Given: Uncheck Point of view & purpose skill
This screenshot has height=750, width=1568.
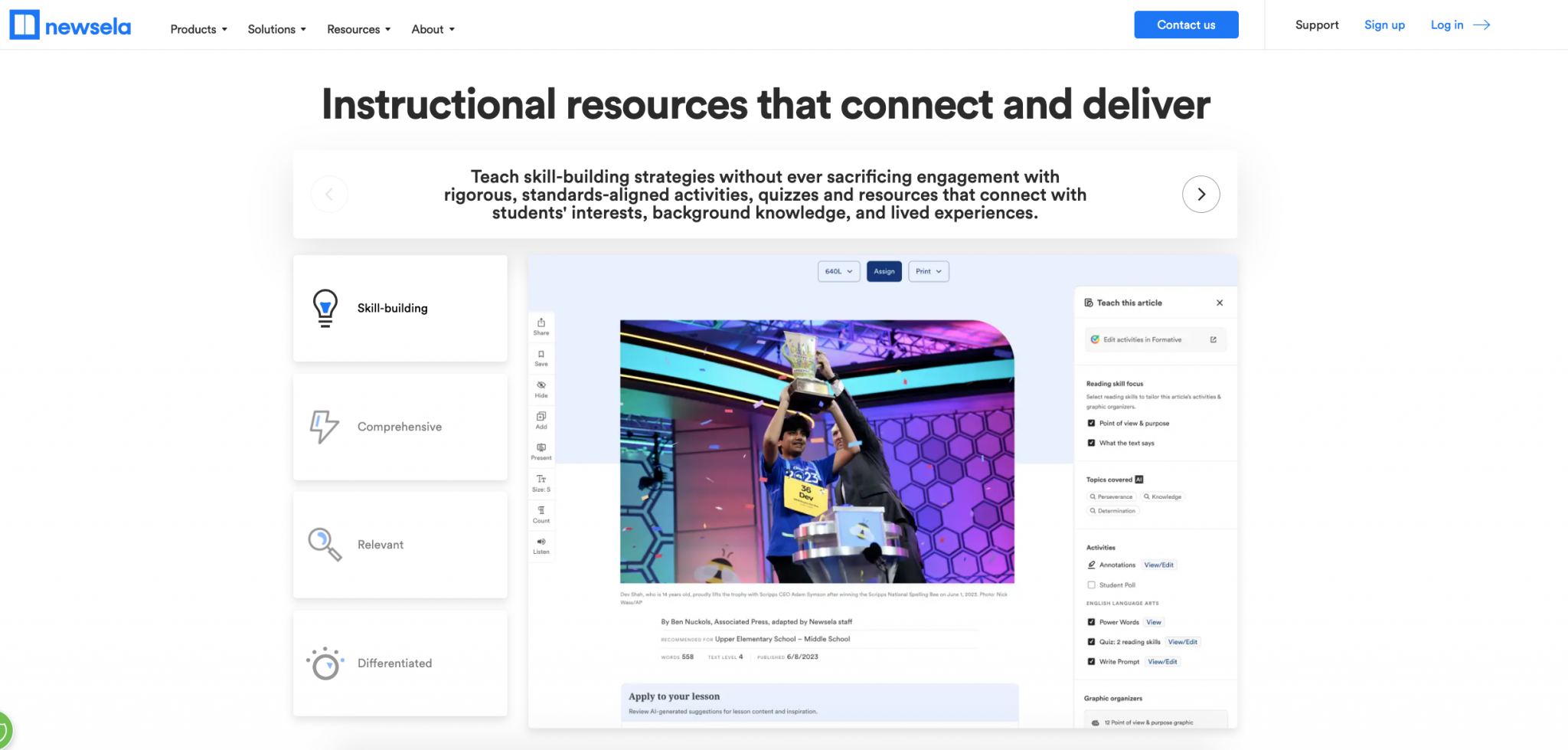Looking at the screenshot, I should [1091, 423].
